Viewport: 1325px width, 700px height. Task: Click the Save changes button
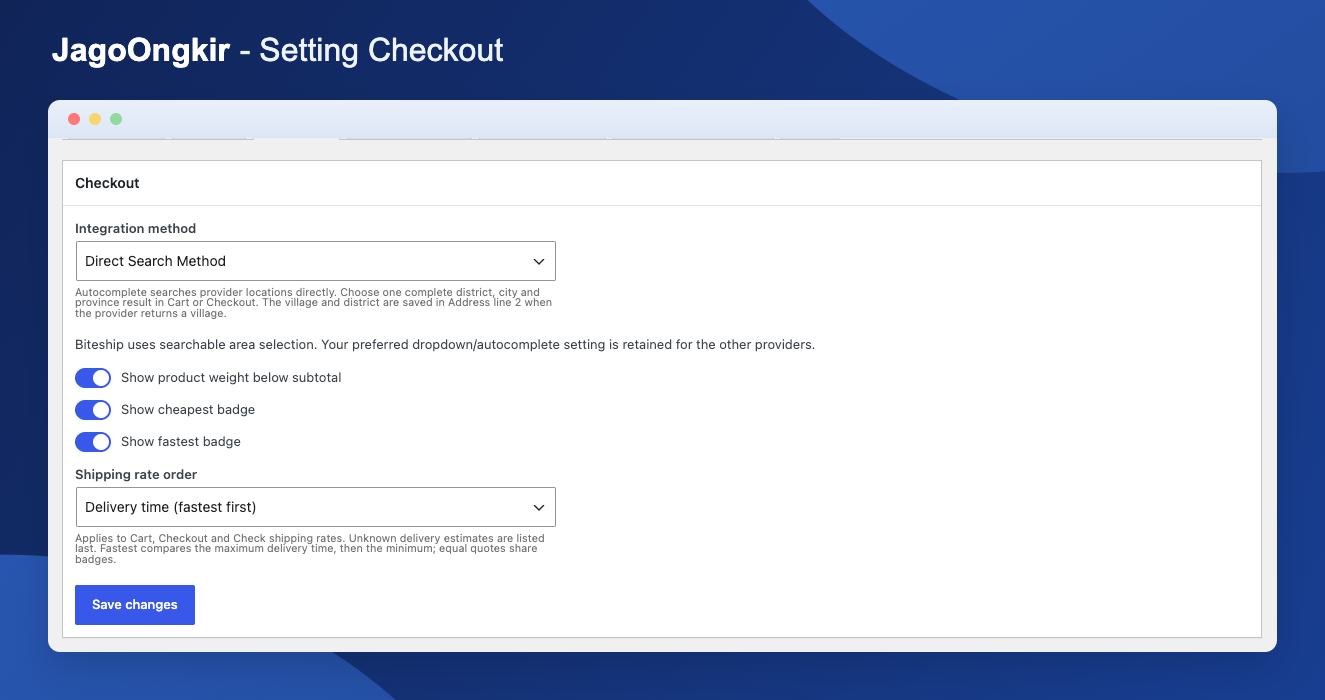(135, 605)
